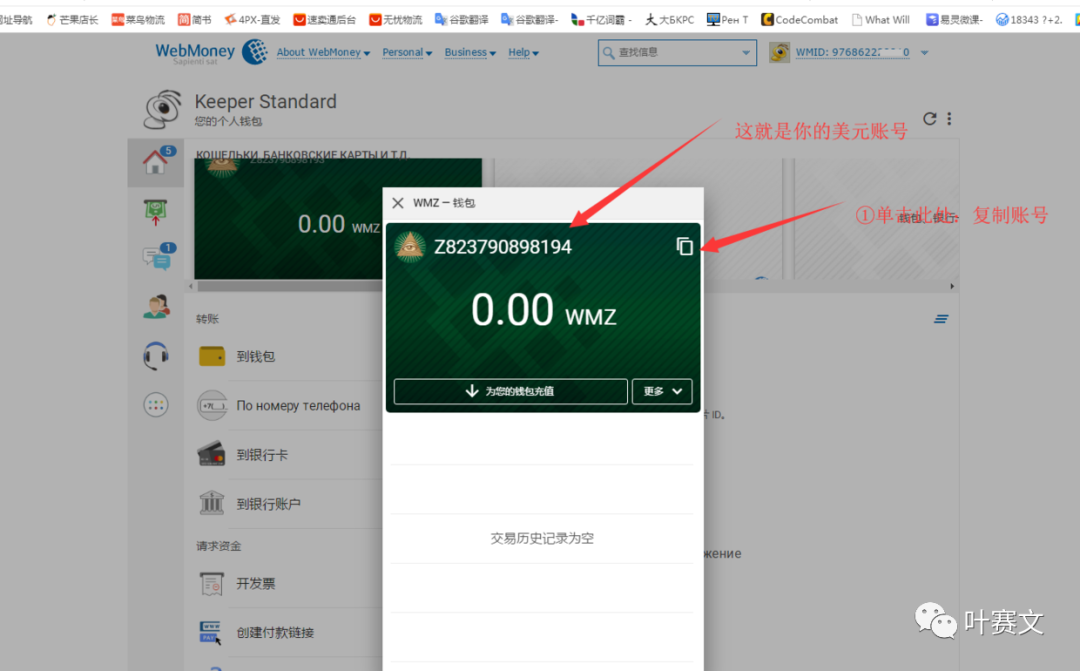This screenshot has width=1080, height=671.
Task: Open the Personal menu
Action: [407, 53]
